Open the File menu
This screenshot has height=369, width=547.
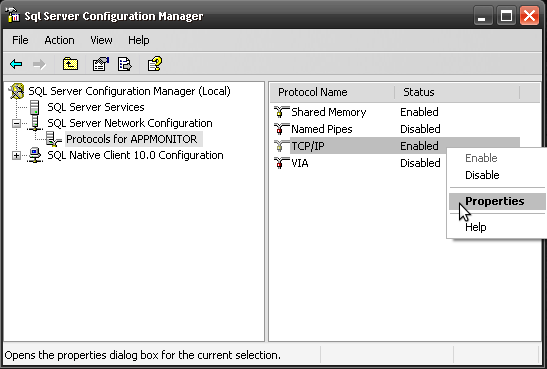point(20,40)
